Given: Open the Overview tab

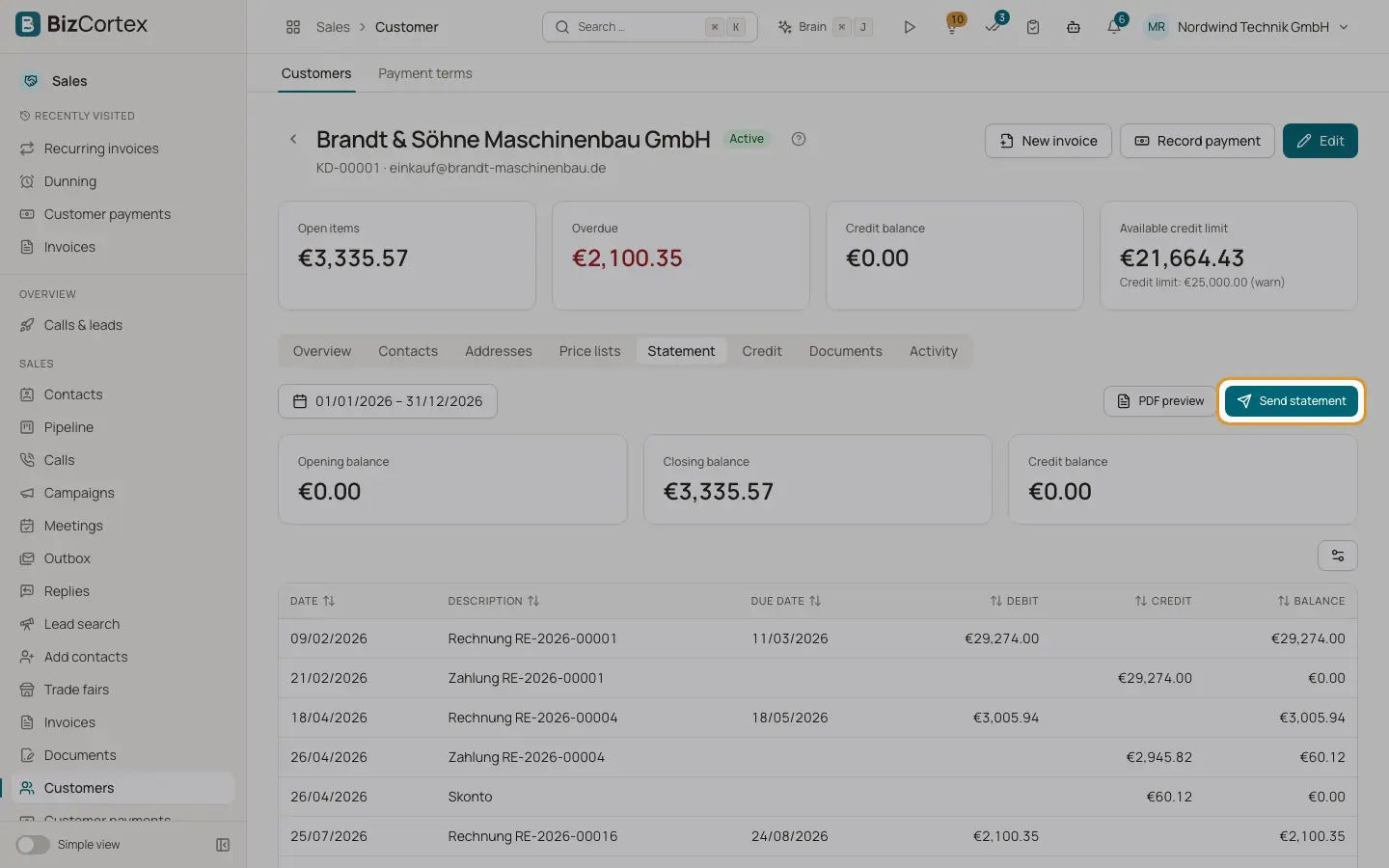Looking at the screenshot, I should click(x=322, y=351).
